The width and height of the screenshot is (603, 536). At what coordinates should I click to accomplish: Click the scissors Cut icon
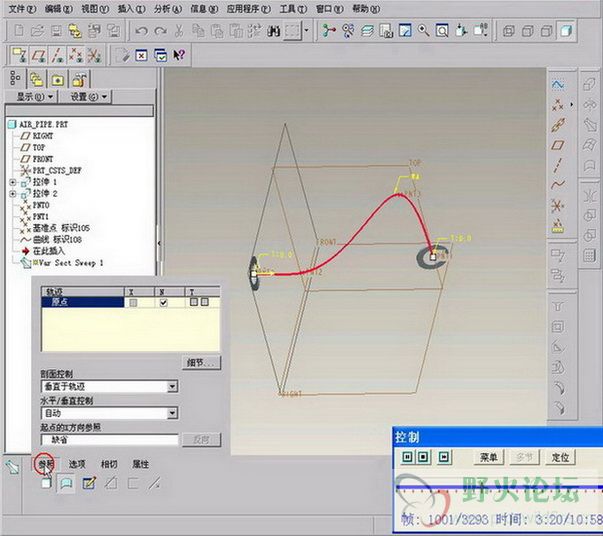179,31
